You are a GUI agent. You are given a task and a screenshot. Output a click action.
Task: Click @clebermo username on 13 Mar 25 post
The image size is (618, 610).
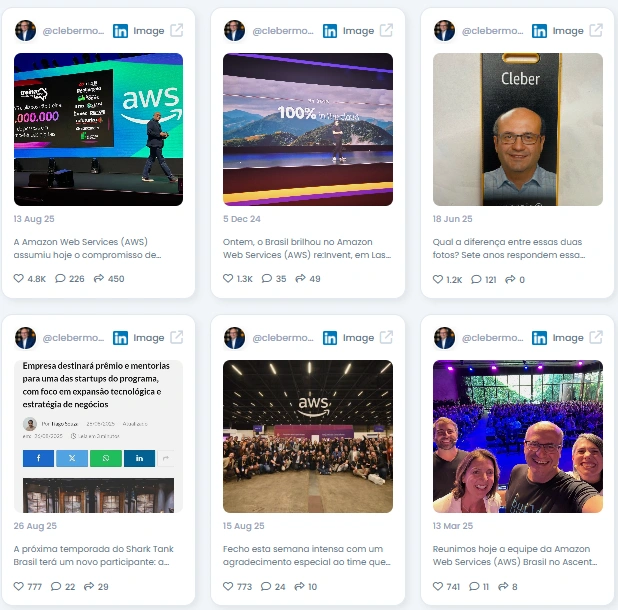[x=492, y=338]
